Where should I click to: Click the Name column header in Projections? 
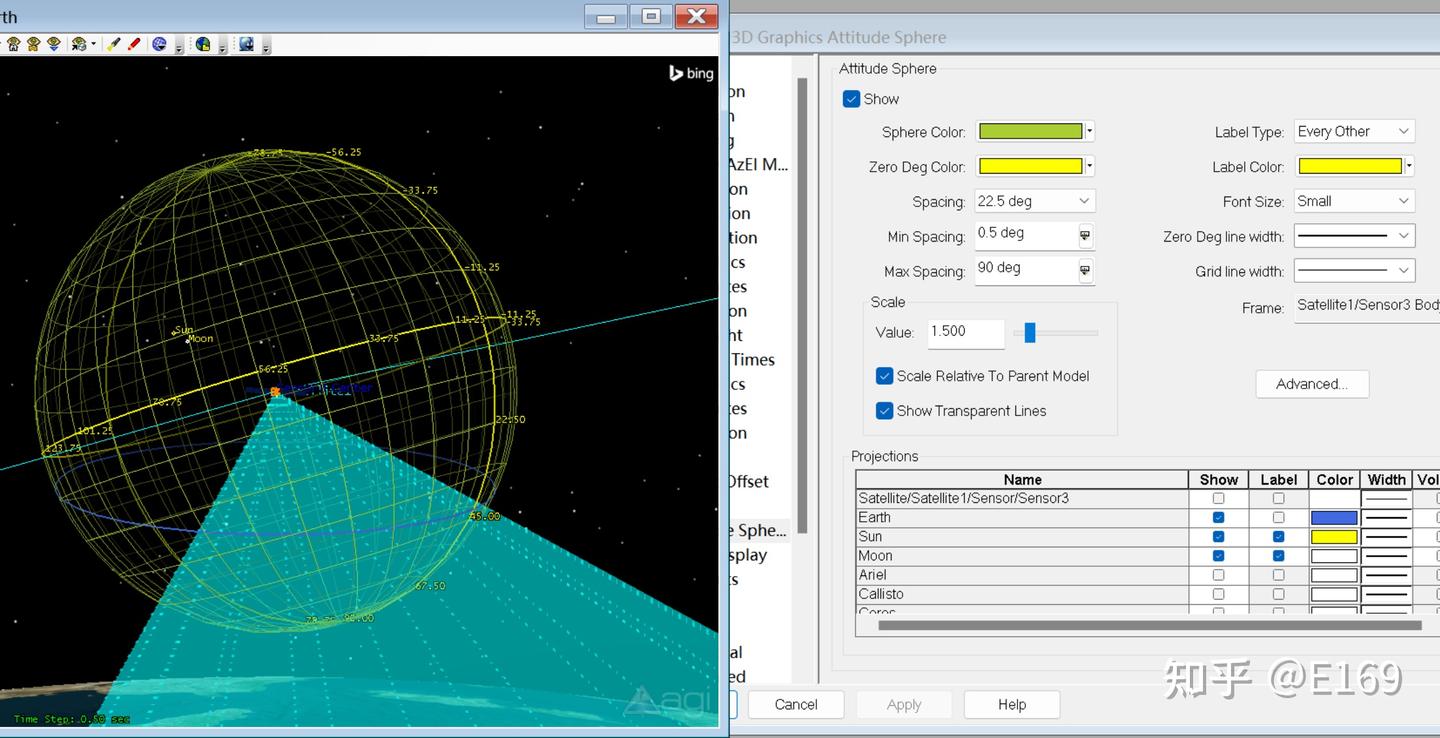click(1022, 480)
